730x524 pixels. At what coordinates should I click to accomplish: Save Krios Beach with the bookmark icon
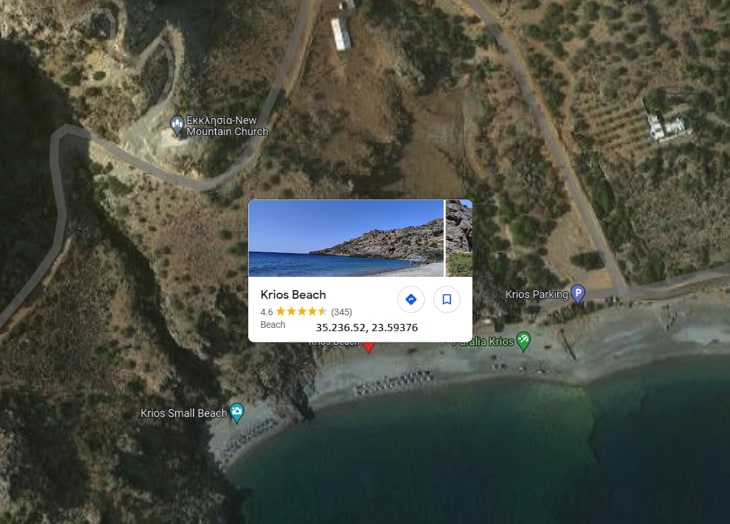pyautogui.click(x=446, y=299)
